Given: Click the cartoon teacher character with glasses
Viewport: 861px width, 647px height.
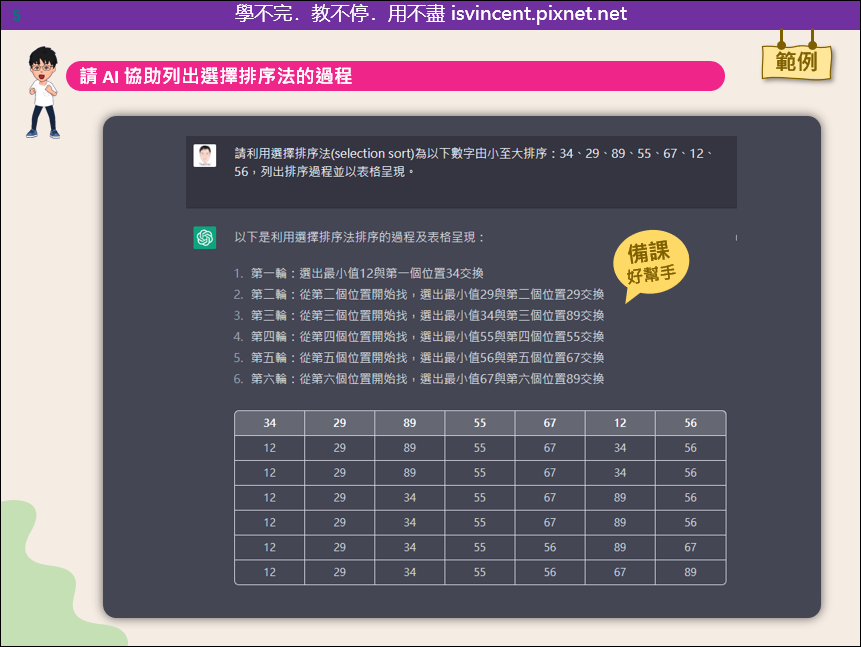Looking at the screenshot, I should (x=42, y=92).
